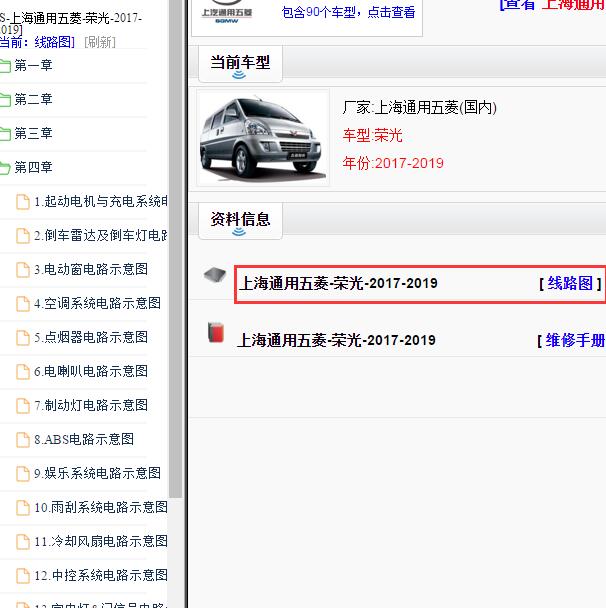Open 4.空调系统电路示意图
Screen dimensions: 606x608
pyautogui.click(x=97, y=303)
